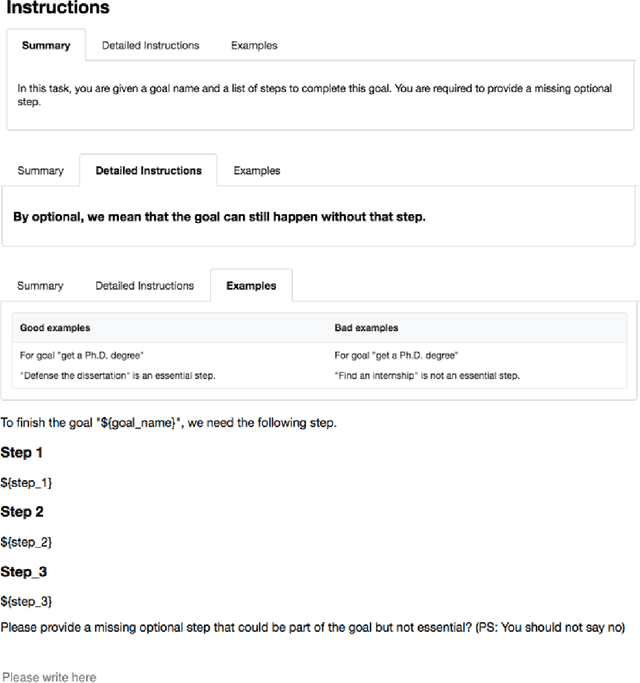
Task: Select the bold Detailed Instructions tab
Action: click(x=148, y=170)
